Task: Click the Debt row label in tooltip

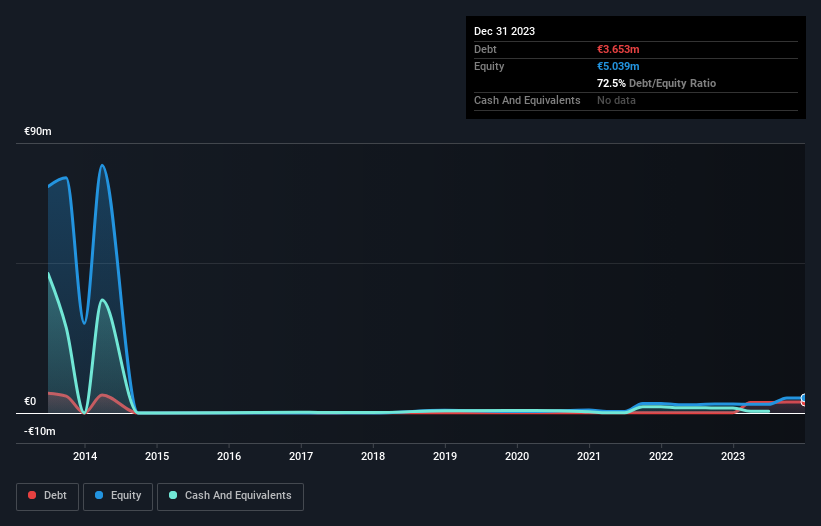Action: [x=485, y=49]
